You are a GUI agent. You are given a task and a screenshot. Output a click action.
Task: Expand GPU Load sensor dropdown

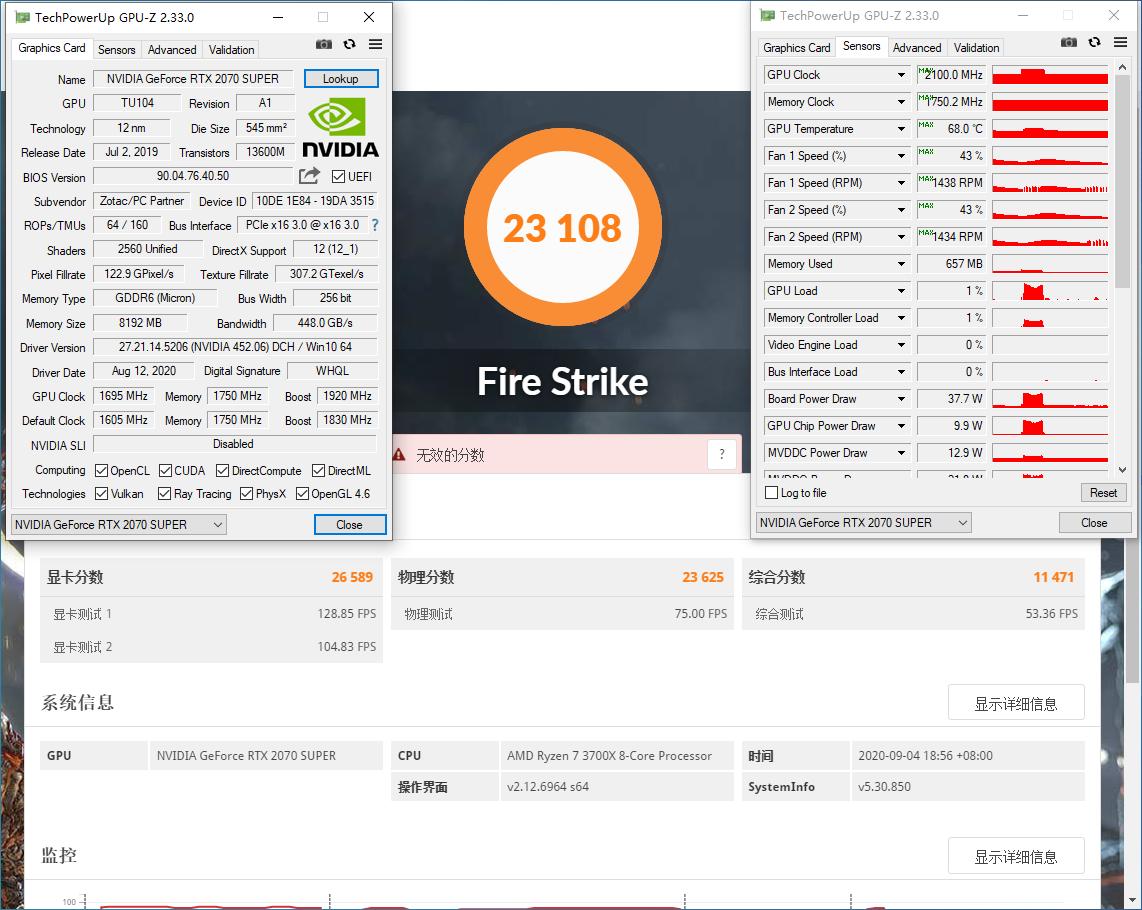coord(901,291)
